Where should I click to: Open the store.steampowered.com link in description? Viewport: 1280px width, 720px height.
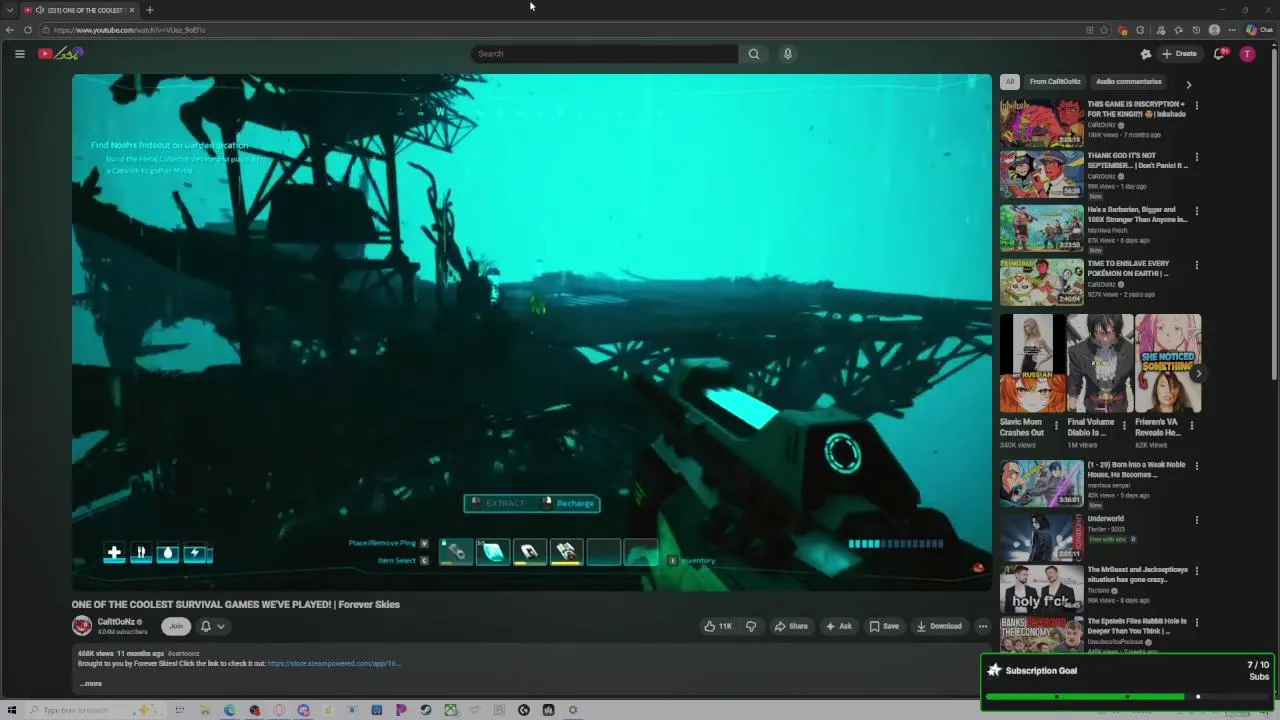tap(333, 663)
